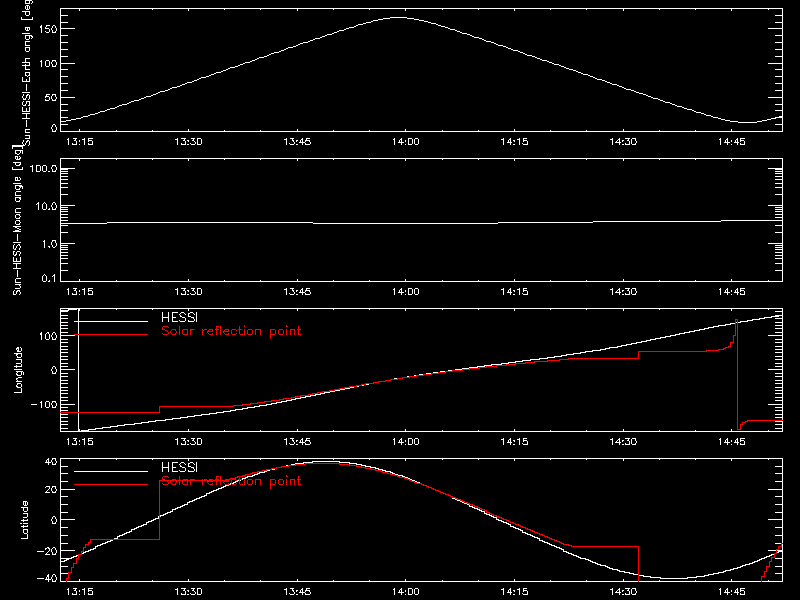Click the red spike near 14:45 in Longitude plot
800x600 pixels.
click(x=737, y=375)
